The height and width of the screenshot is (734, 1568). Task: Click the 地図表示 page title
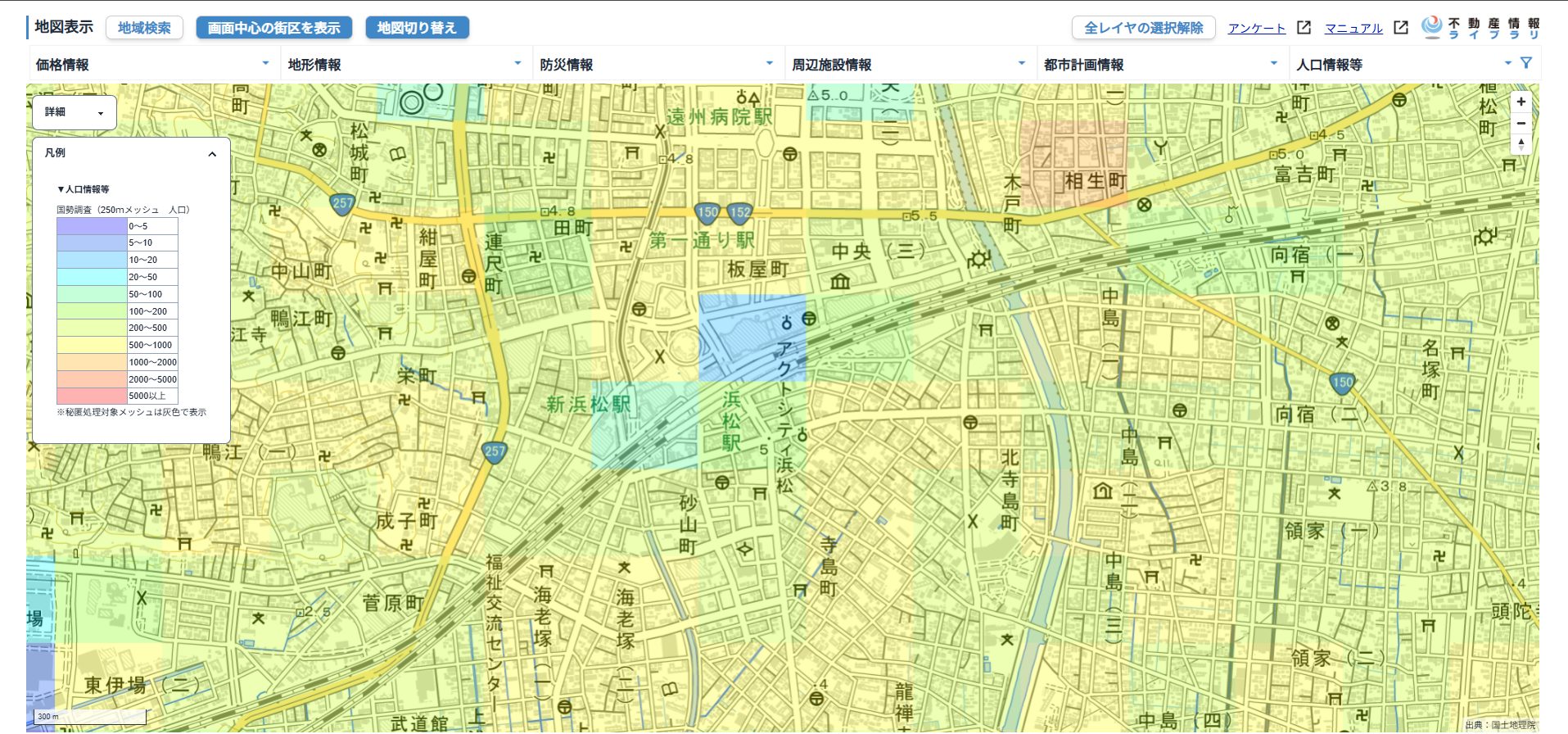tap(63, 27)
